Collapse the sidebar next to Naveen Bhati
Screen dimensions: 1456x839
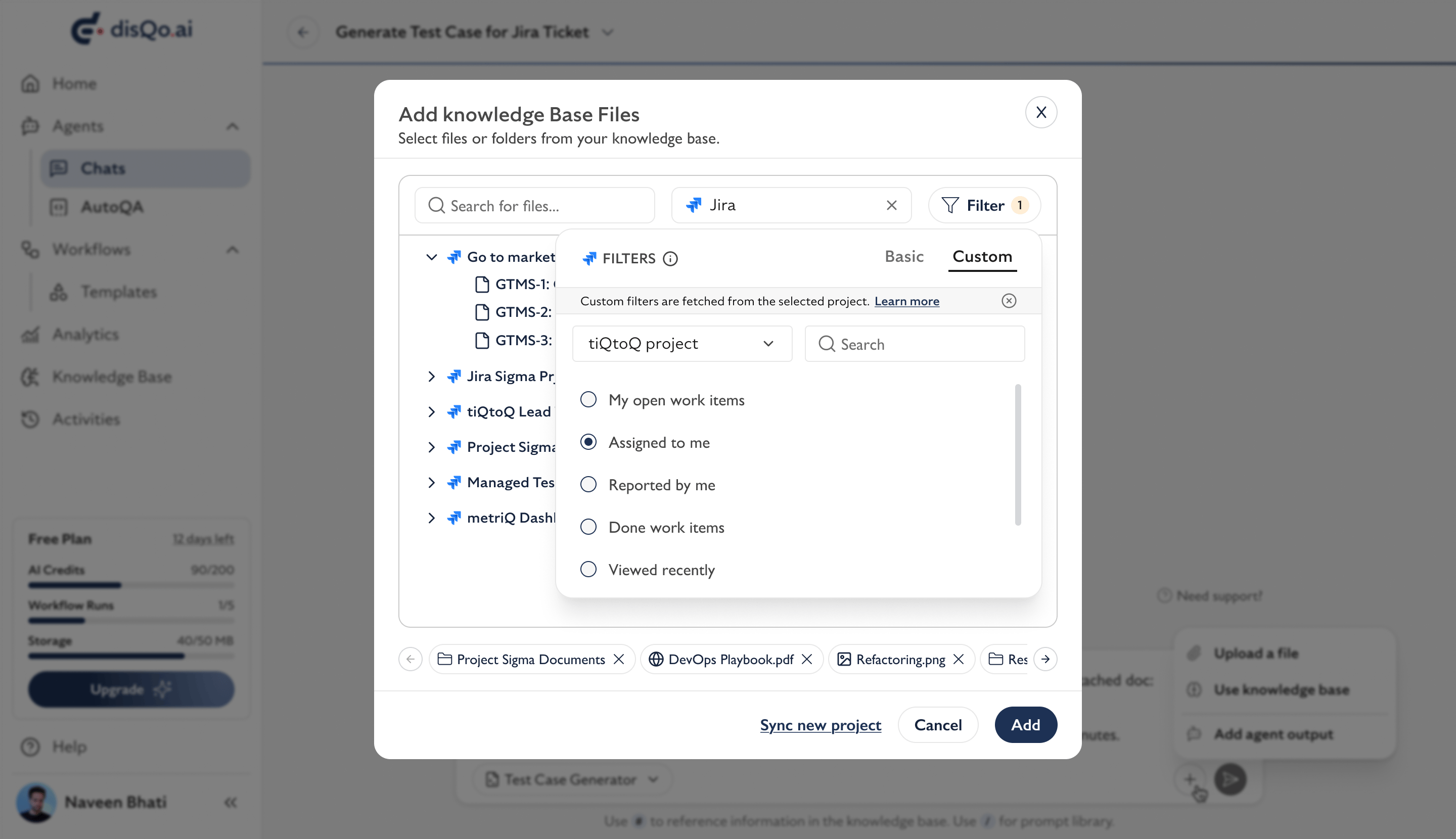click(x=231, y=802)
